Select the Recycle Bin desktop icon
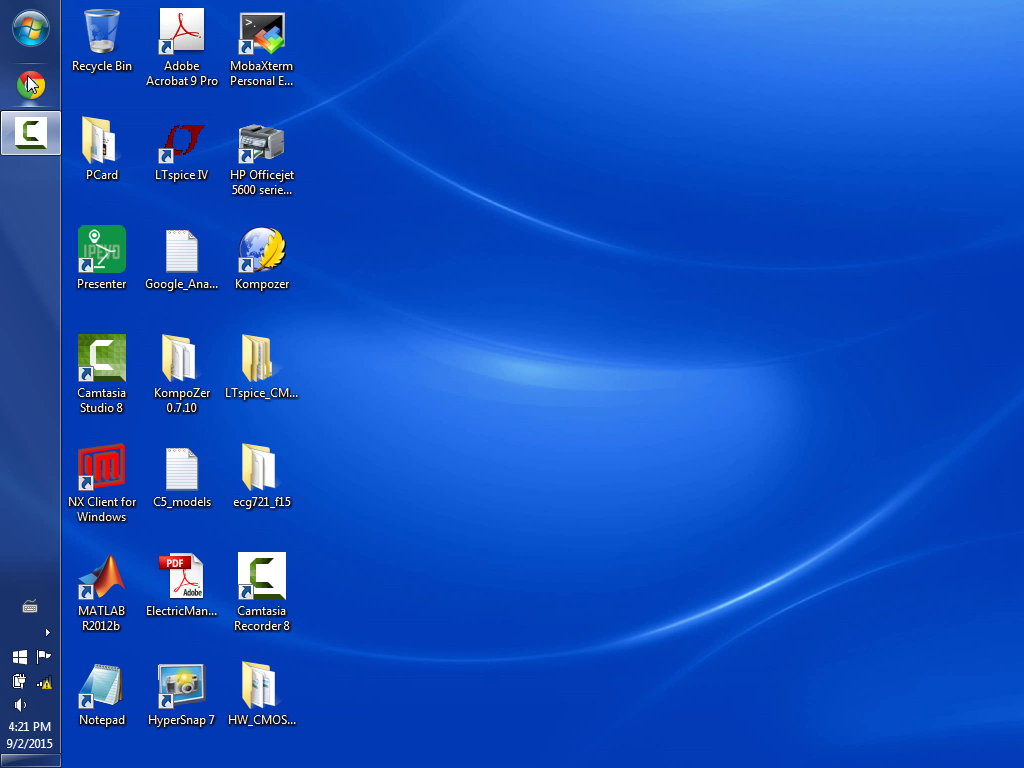The image size is (1024, 768). pos(102,32)
